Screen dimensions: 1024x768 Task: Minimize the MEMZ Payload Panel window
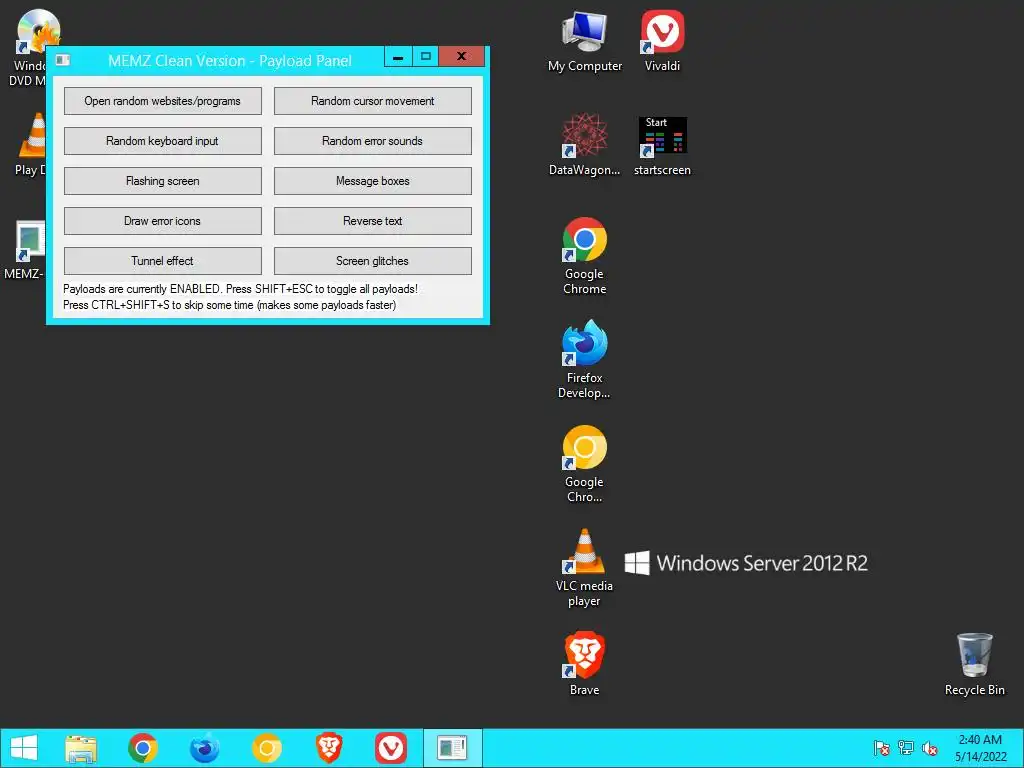pyautogui.click(x=398, y=57)
